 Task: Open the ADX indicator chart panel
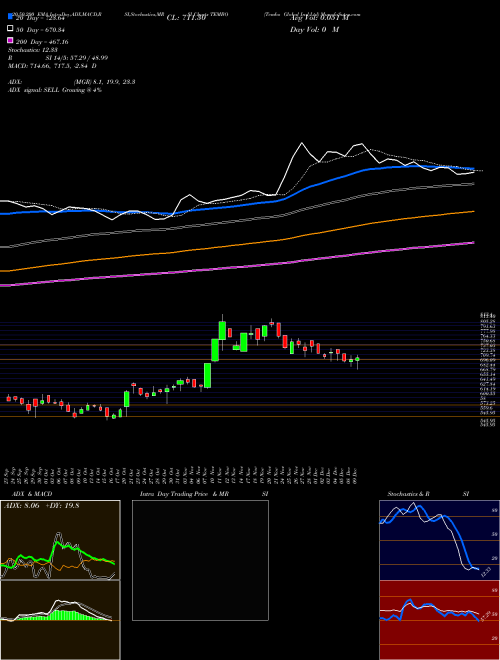(60, 540)
